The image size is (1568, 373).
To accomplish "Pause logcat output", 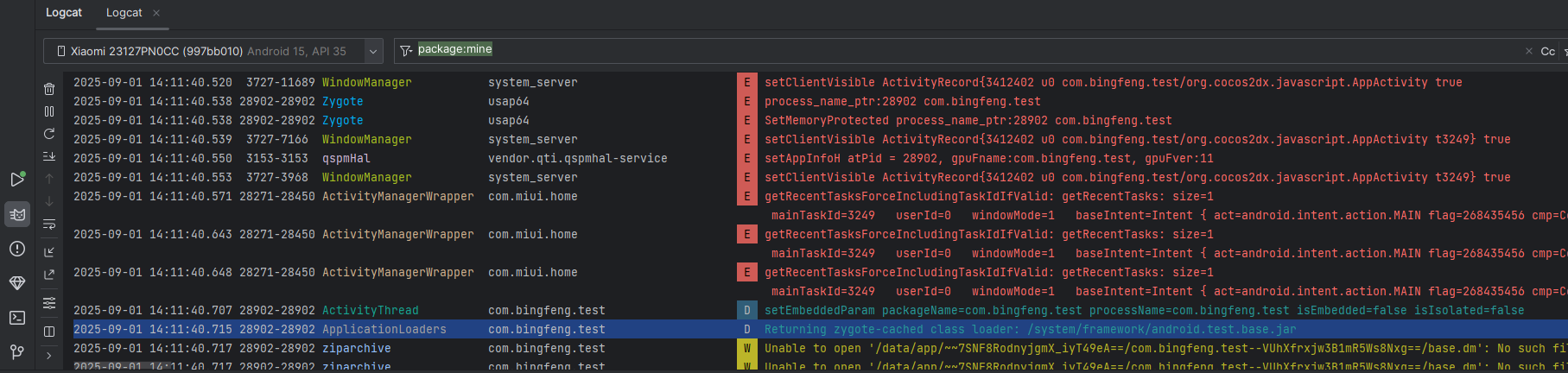I will click(x=49, y=111).
